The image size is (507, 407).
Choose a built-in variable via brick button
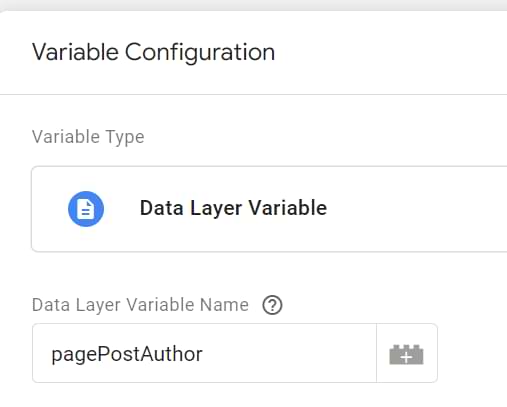point(407,353)
